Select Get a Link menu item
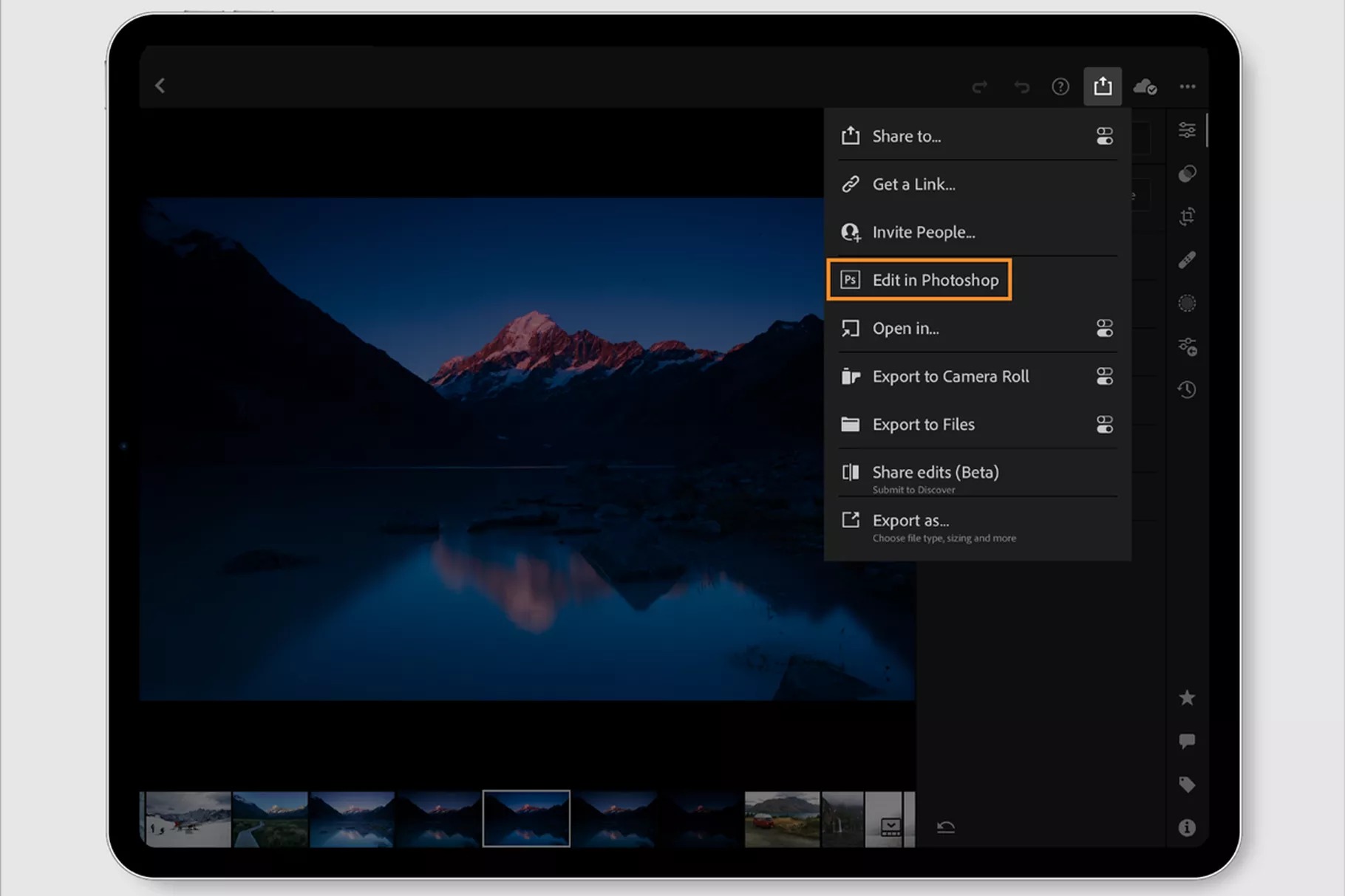 pos(913,184)
